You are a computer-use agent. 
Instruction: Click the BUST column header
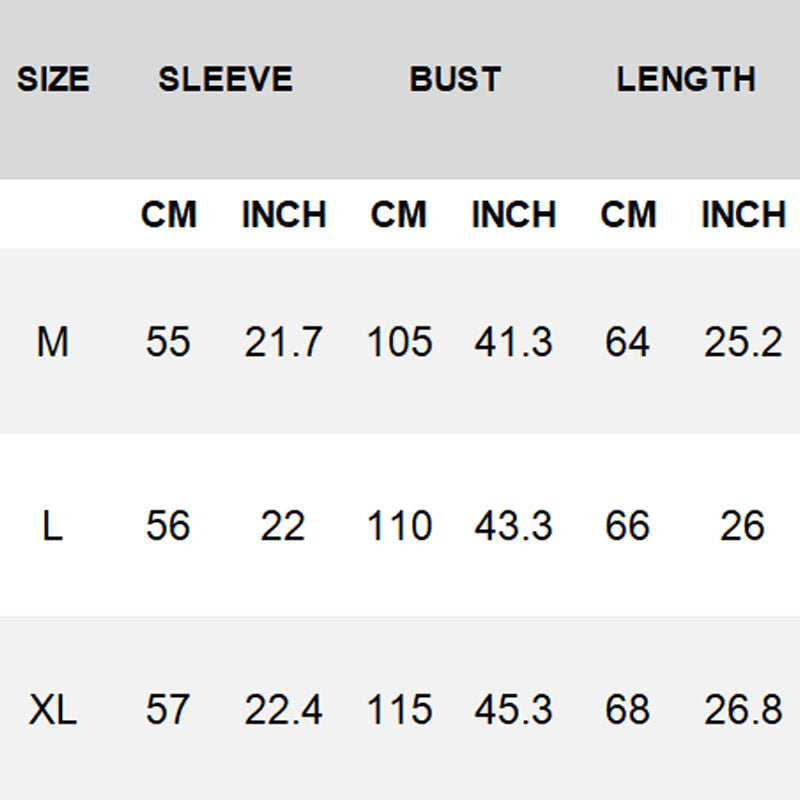click(x=455, y=79)
